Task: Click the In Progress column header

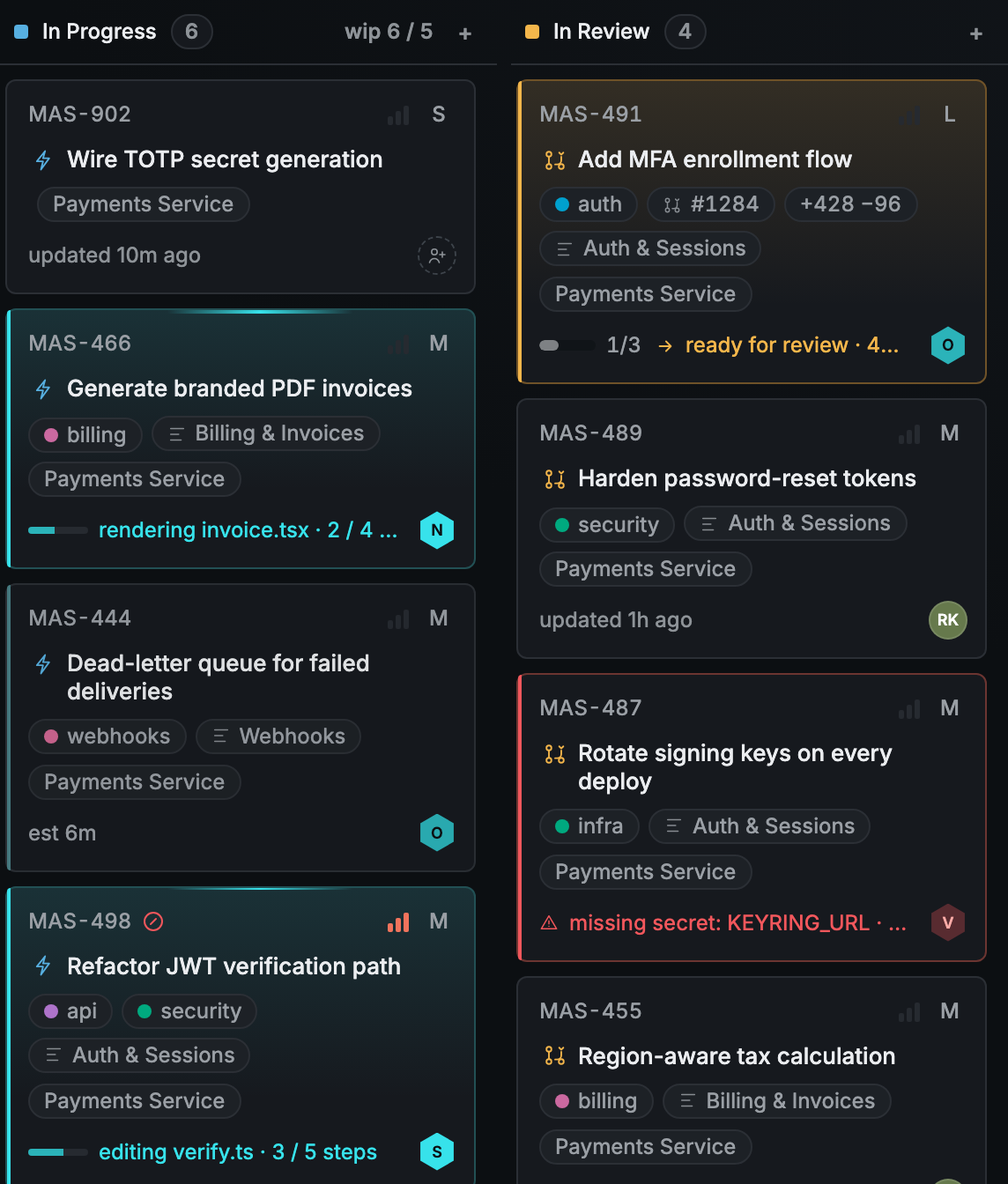Action: click(x=100, y=32)
